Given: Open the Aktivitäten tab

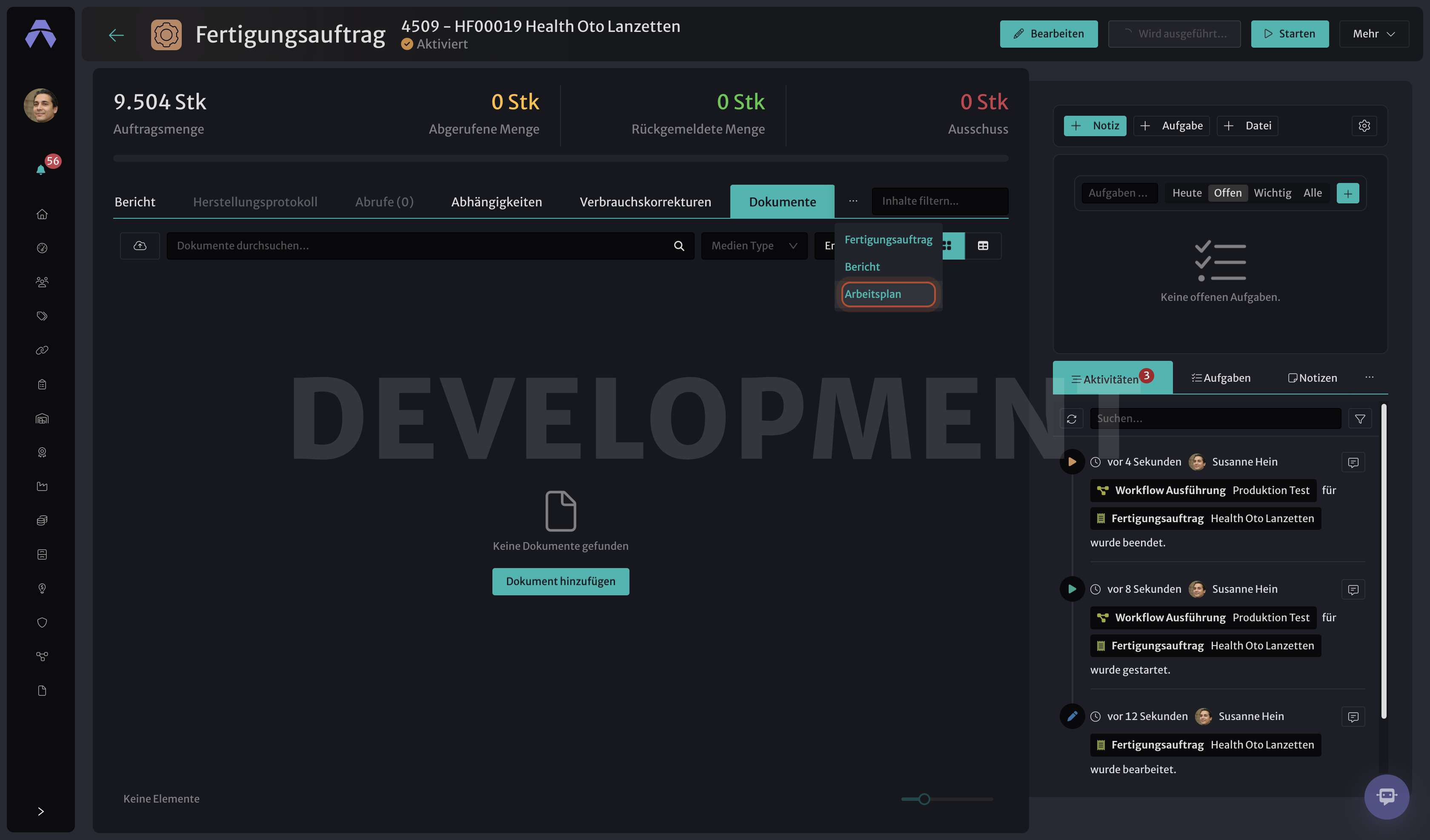Looking at the screenshot, I should coord(1112,378).
